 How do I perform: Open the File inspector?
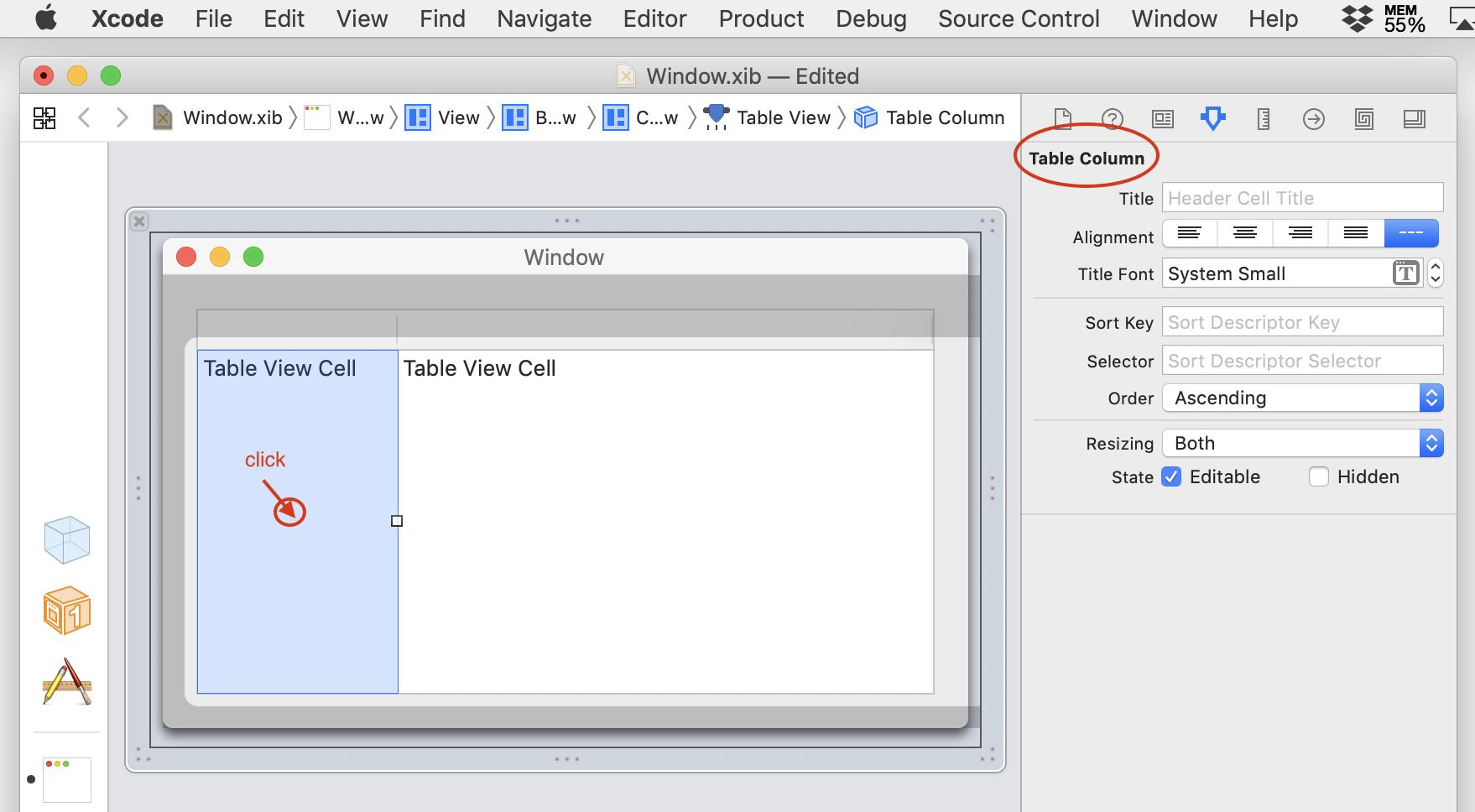click(x=1063, y=118)
